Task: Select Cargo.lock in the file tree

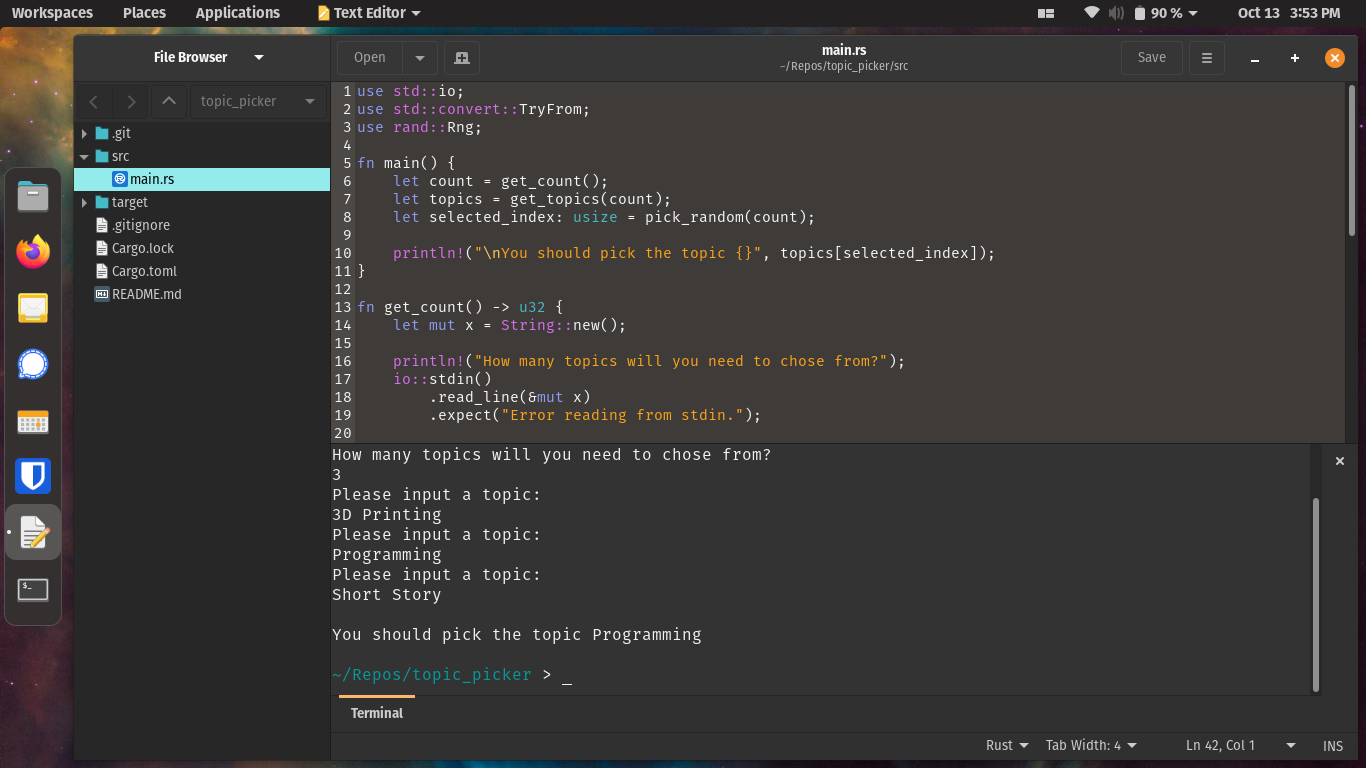Action: (x=202, y=248)
